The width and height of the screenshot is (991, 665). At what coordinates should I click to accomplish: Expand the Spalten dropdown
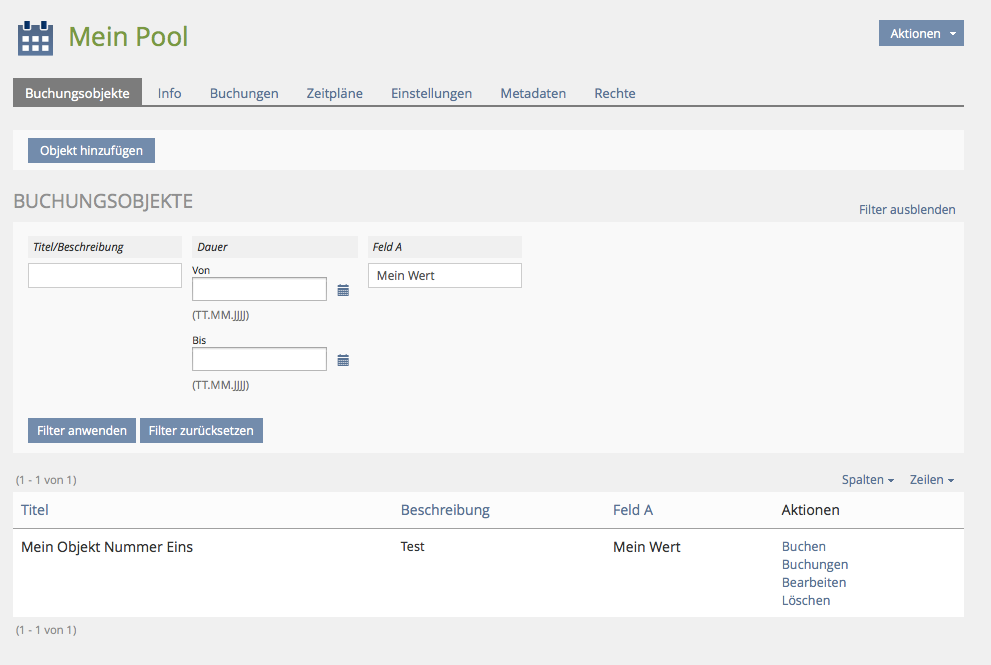pyautogui.click(x=867, y=480)
